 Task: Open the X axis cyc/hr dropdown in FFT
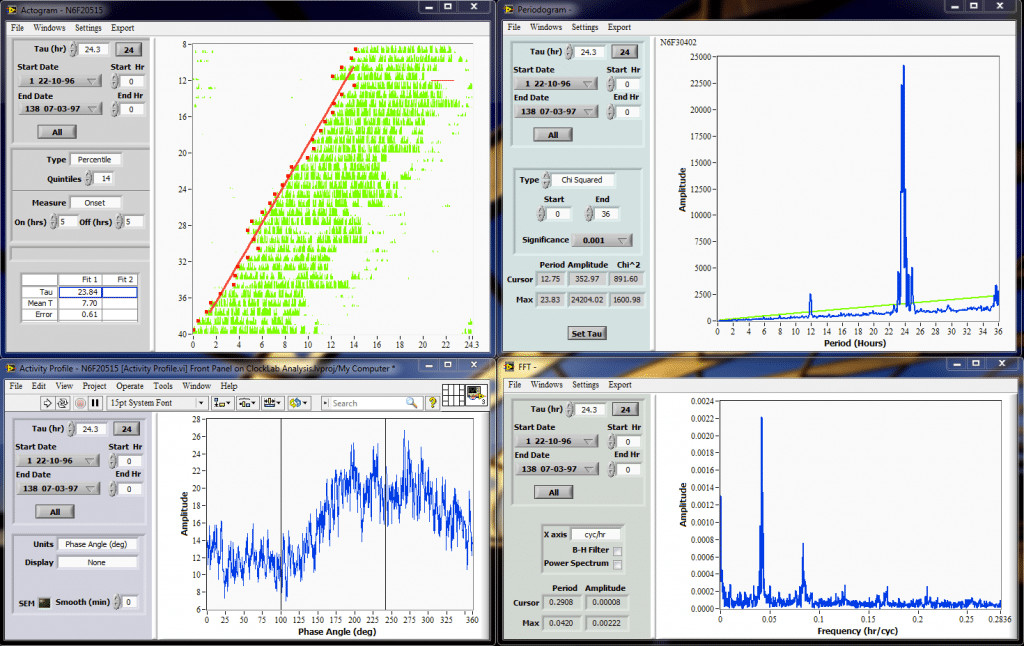pos(594,535)
